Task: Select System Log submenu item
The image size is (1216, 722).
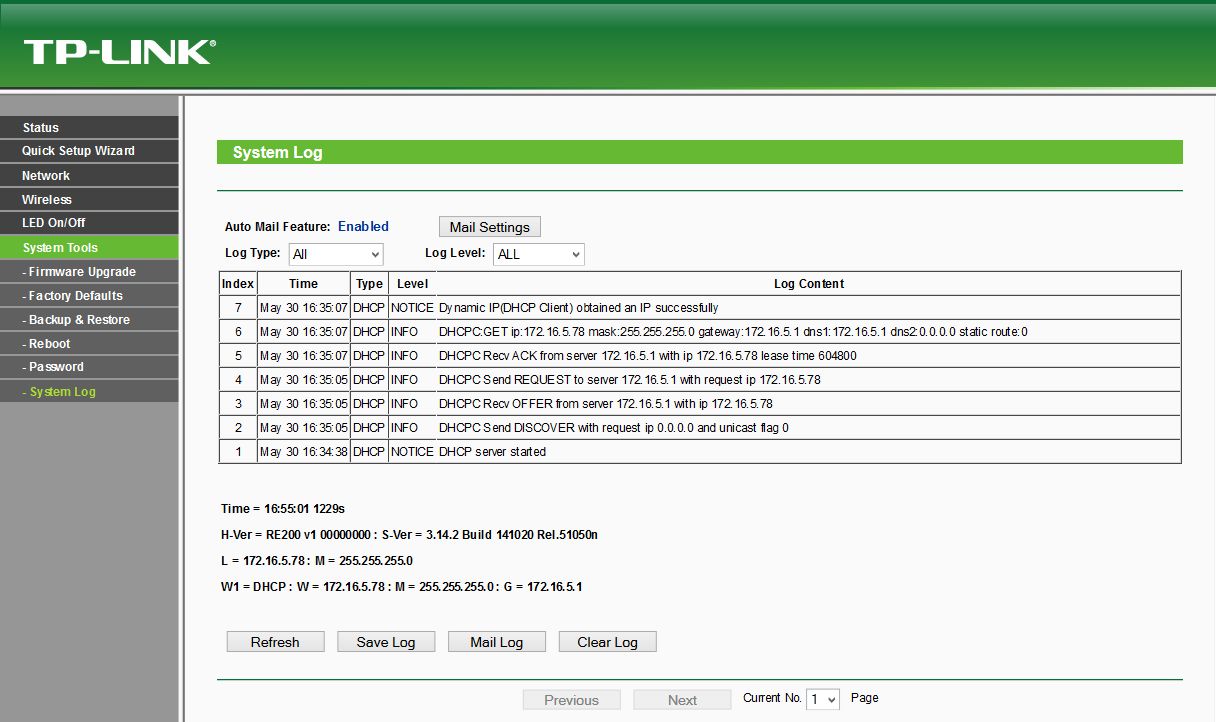Action: pos(89,391)
